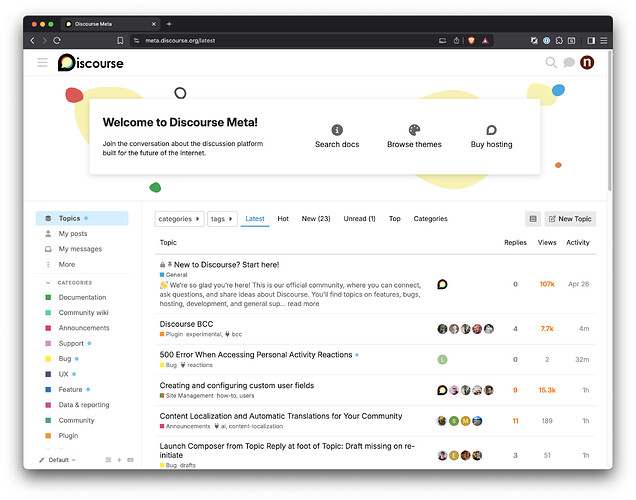
Task: Open Creating and configuring custom user fields topic
Action: pyautogui.click(x=237, y=385)
